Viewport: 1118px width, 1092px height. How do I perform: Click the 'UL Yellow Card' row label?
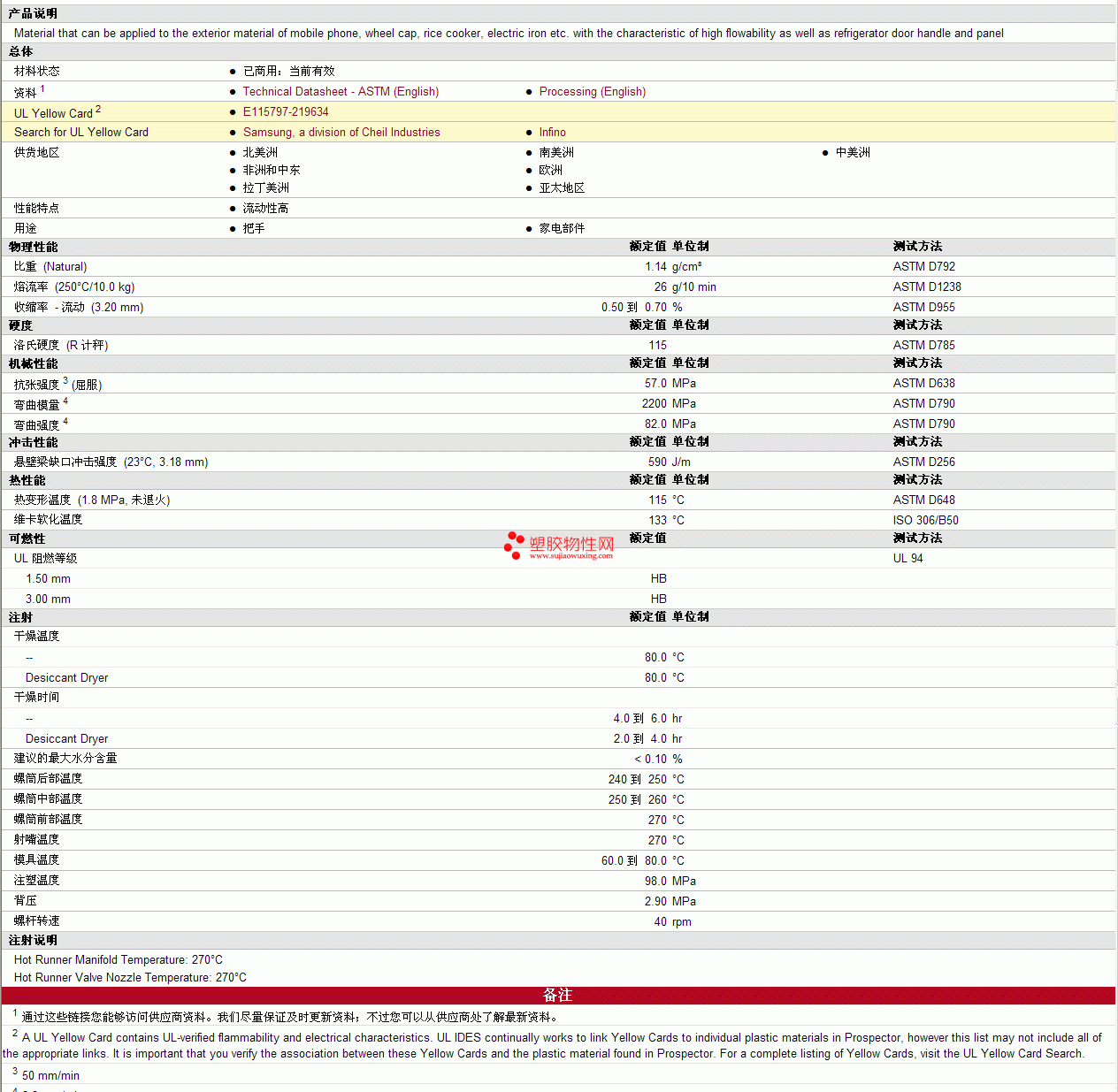[x=53, y=113]
